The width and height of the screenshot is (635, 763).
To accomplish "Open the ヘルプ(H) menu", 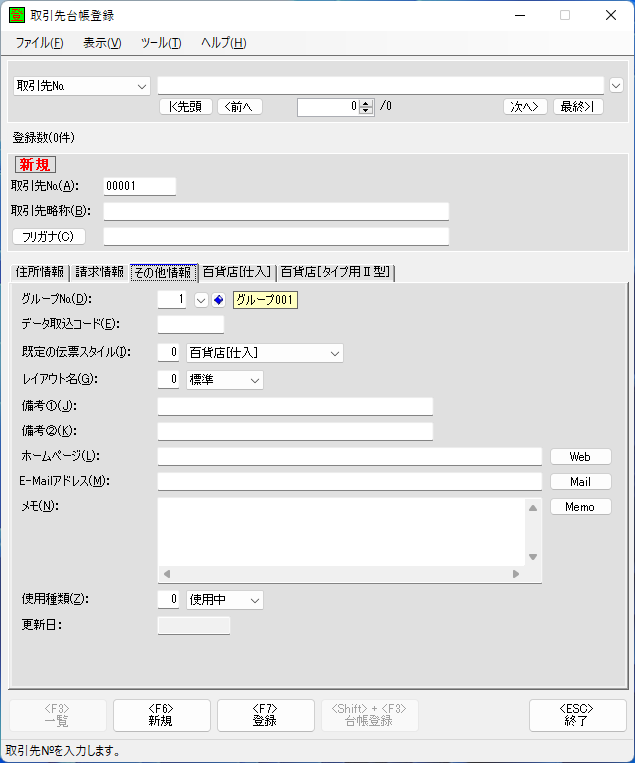I will tap(224, 43).
